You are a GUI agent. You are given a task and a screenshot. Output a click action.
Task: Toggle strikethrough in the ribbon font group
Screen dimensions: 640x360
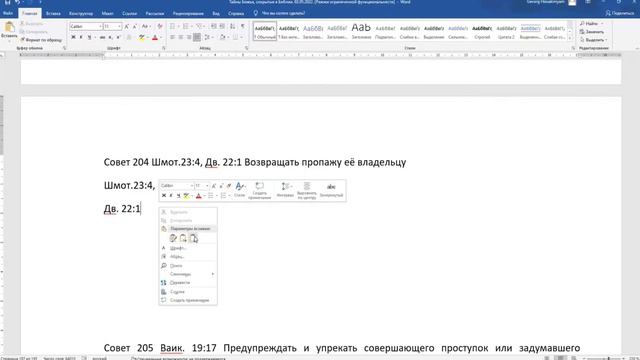[102, 38]
